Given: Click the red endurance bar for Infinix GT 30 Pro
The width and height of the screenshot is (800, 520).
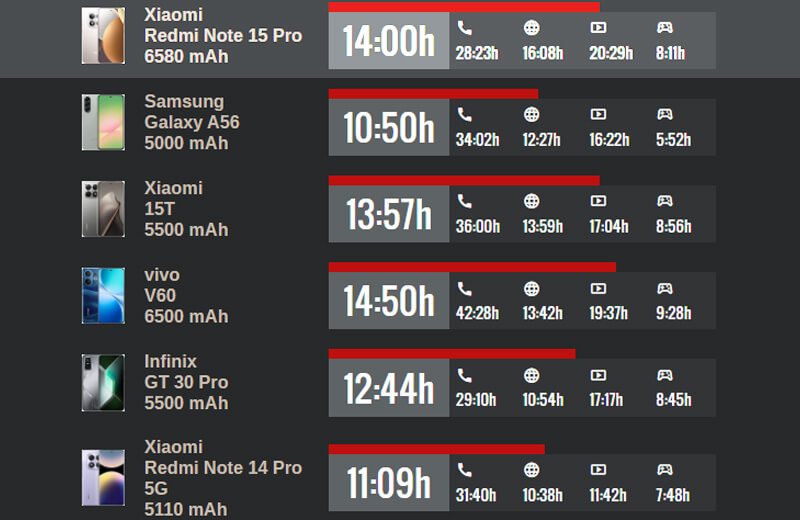Looking at the screenshot, I should point(452,354).
